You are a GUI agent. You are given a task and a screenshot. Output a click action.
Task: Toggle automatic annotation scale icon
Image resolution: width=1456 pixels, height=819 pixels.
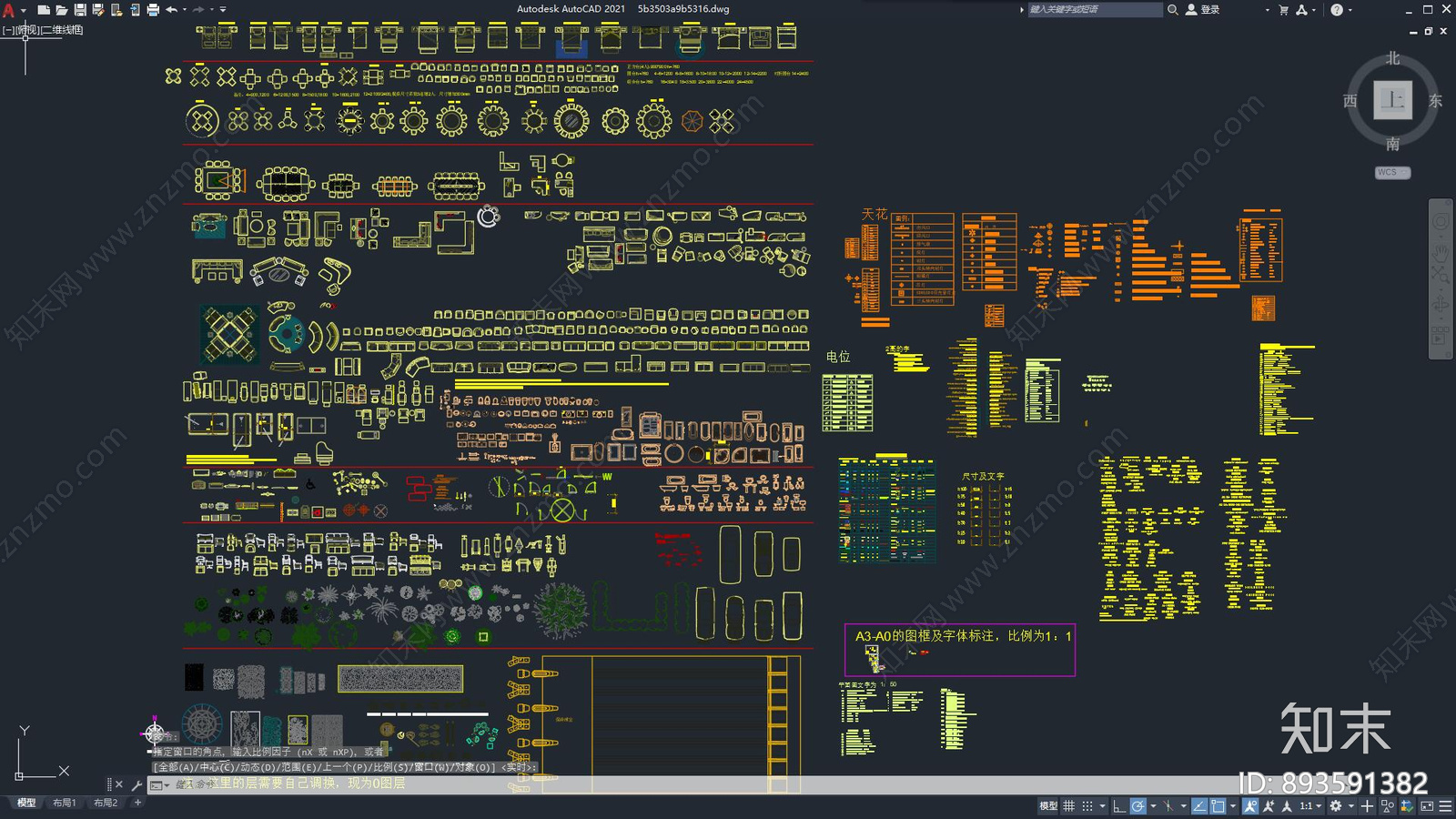point(1269,806)
